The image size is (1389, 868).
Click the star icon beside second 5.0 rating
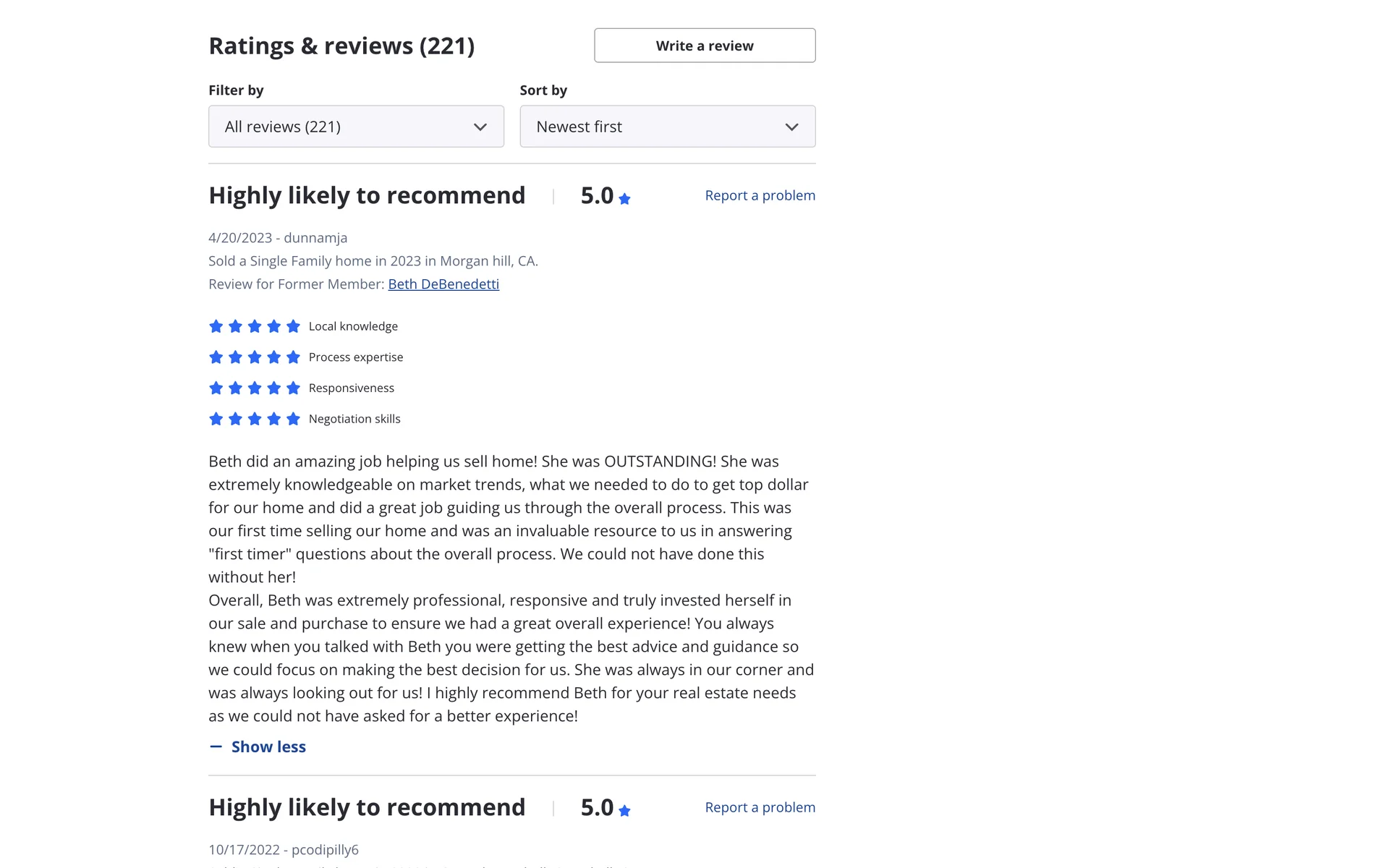pyautogui.click(x=624, y=811)
